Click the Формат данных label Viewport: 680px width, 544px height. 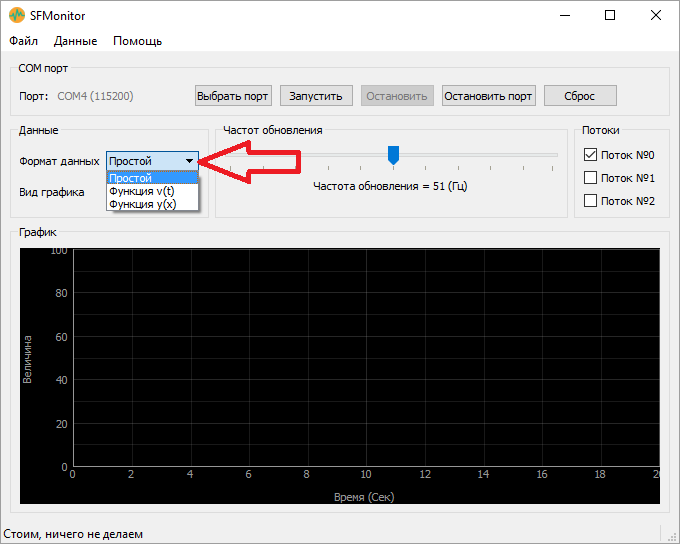(x=59, y=161)
